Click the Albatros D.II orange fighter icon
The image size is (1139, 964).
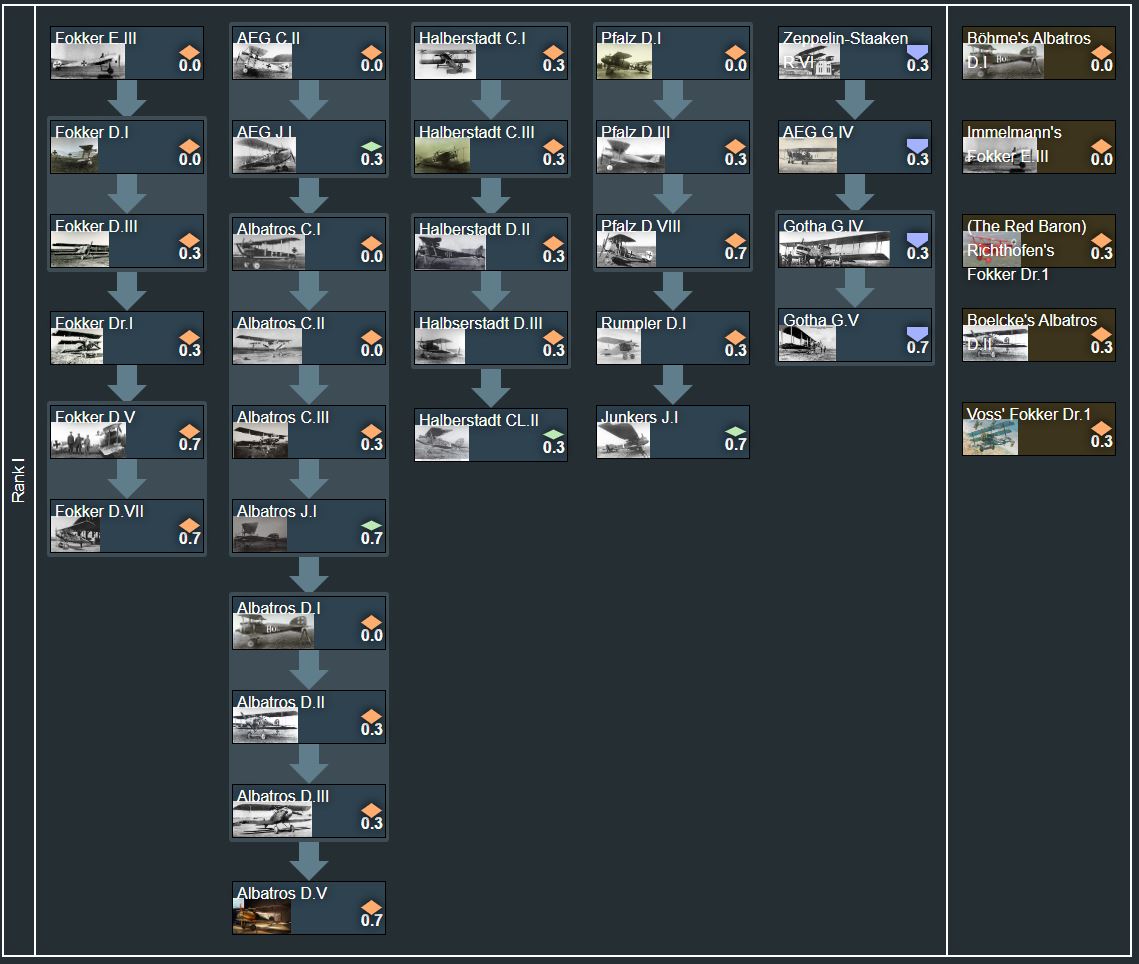[x=371, y=716]
